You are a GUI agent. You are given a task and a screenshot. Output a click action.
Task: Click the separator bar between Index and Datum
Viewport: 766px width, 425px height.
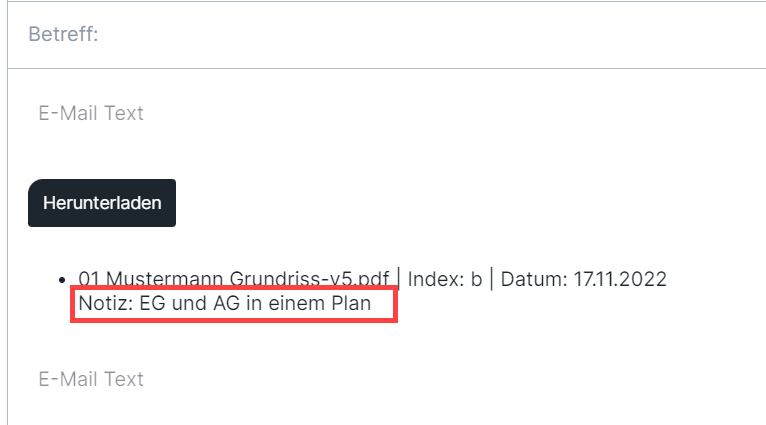[491, 279]
